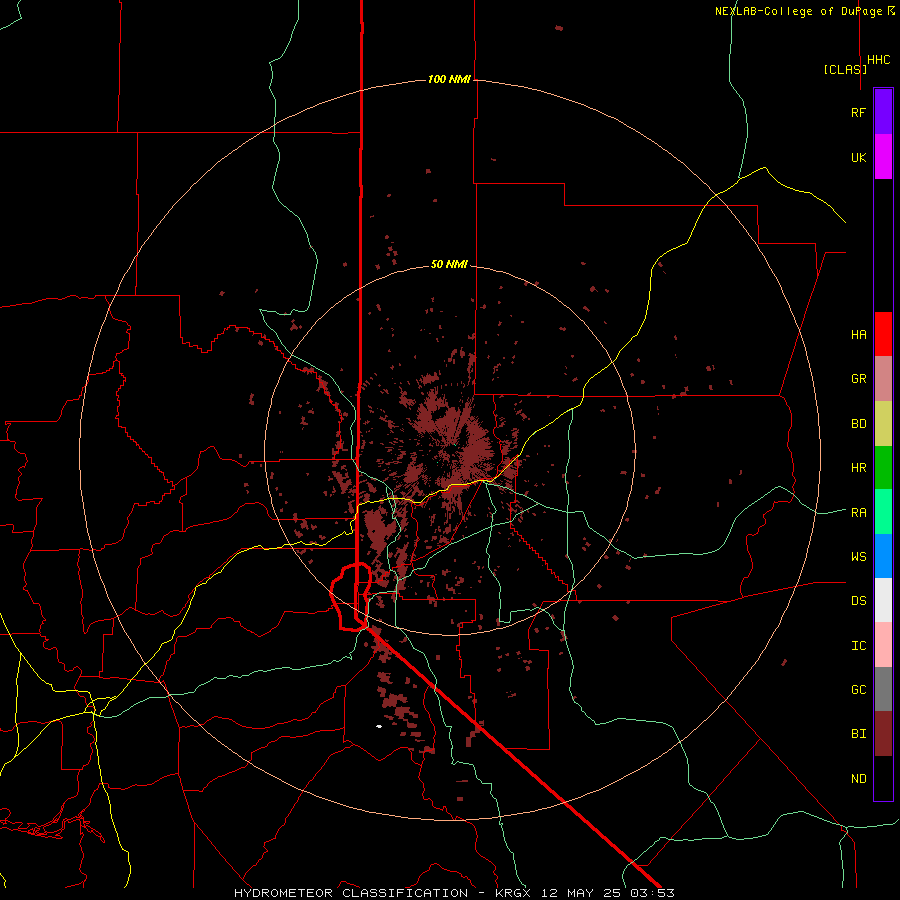Click the 'ND' legend label text
This screenshot has height=900, width=900.
pyautogui.click(x=859, y=778)
